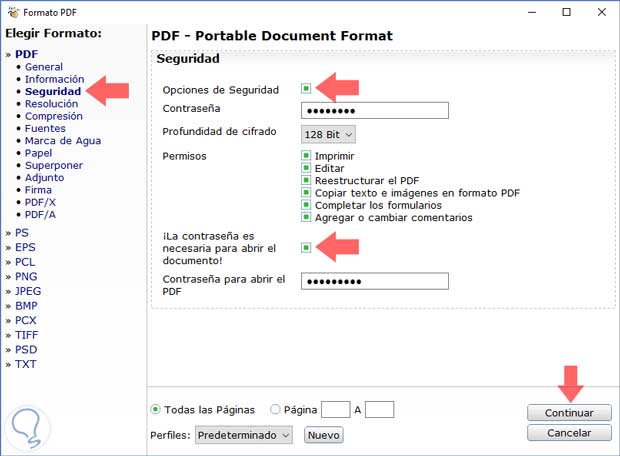Click the Formato PDF title bar icon

coord(12,11)
